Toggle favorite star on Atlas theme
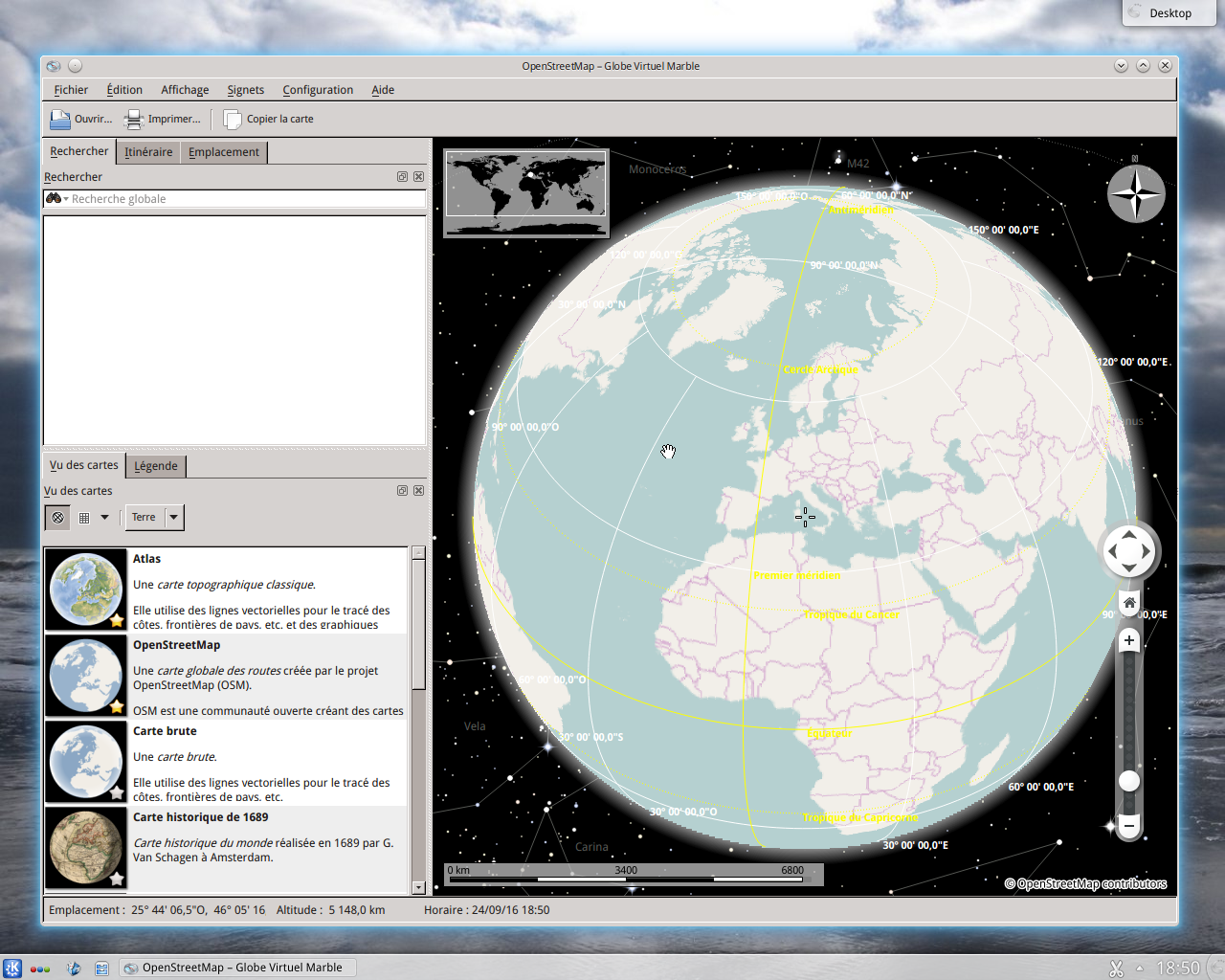Viewport: 1225px width, 980px height. point(117,620)
